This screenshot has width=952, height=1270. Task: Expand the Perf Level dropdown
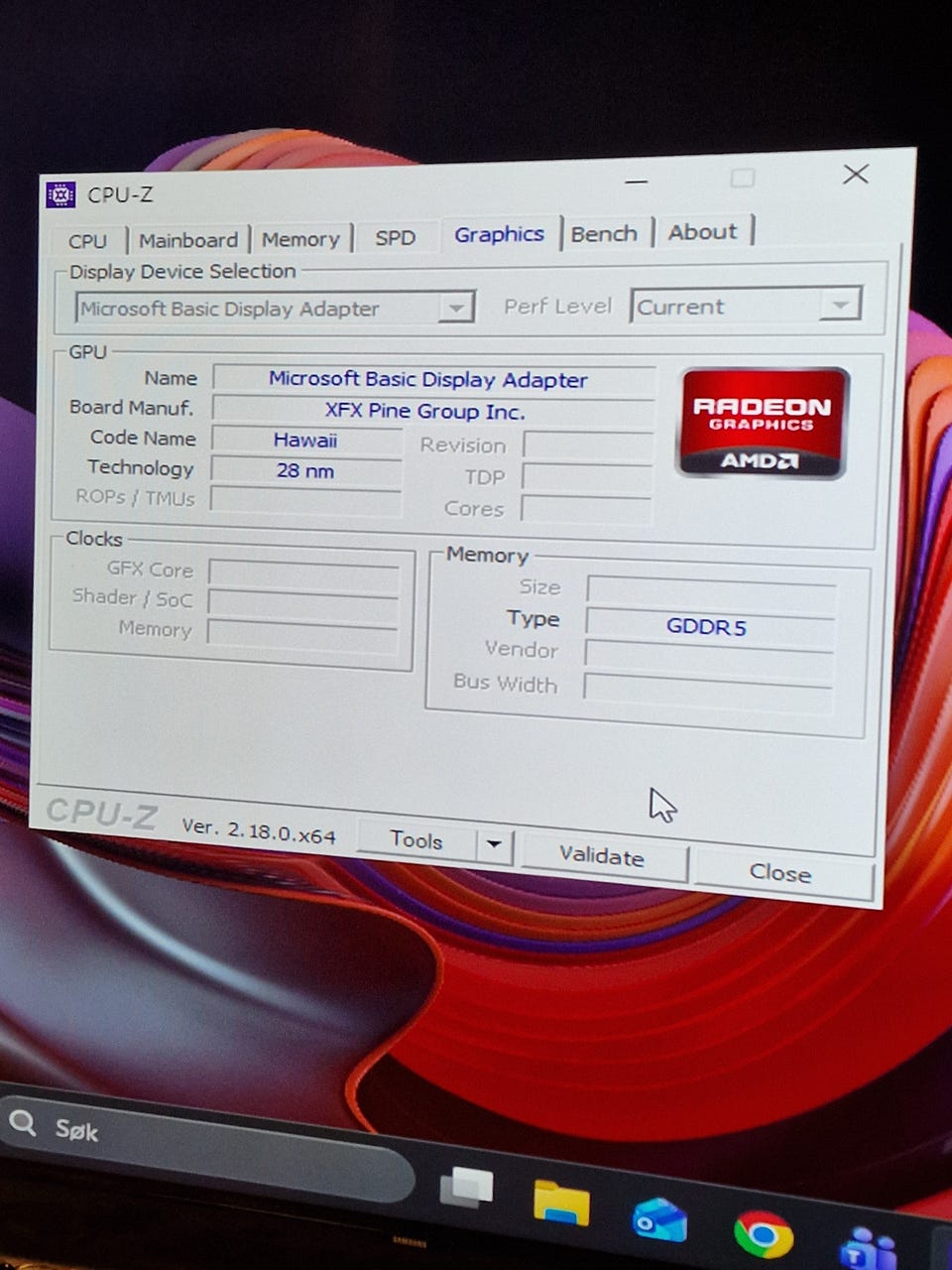746,306
